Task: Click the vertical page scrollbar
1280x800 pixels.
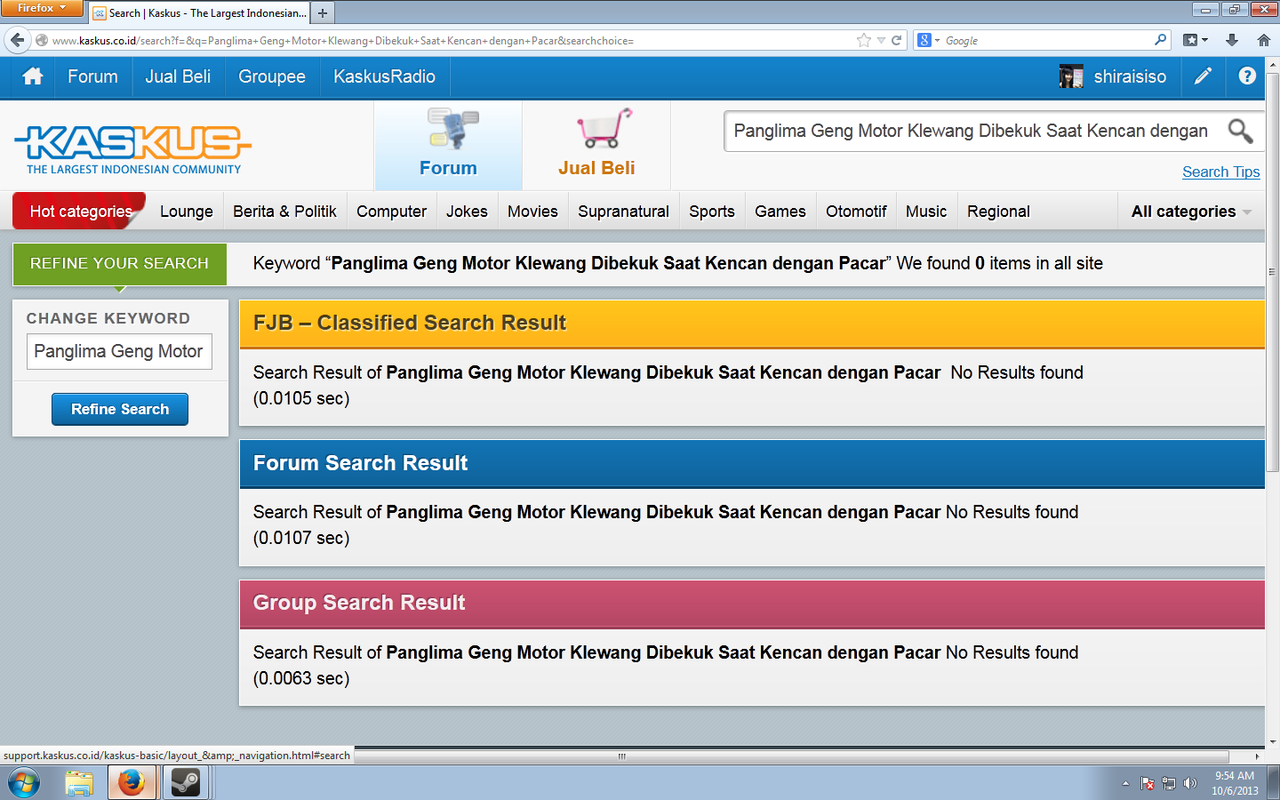Action: [1272, 272]
